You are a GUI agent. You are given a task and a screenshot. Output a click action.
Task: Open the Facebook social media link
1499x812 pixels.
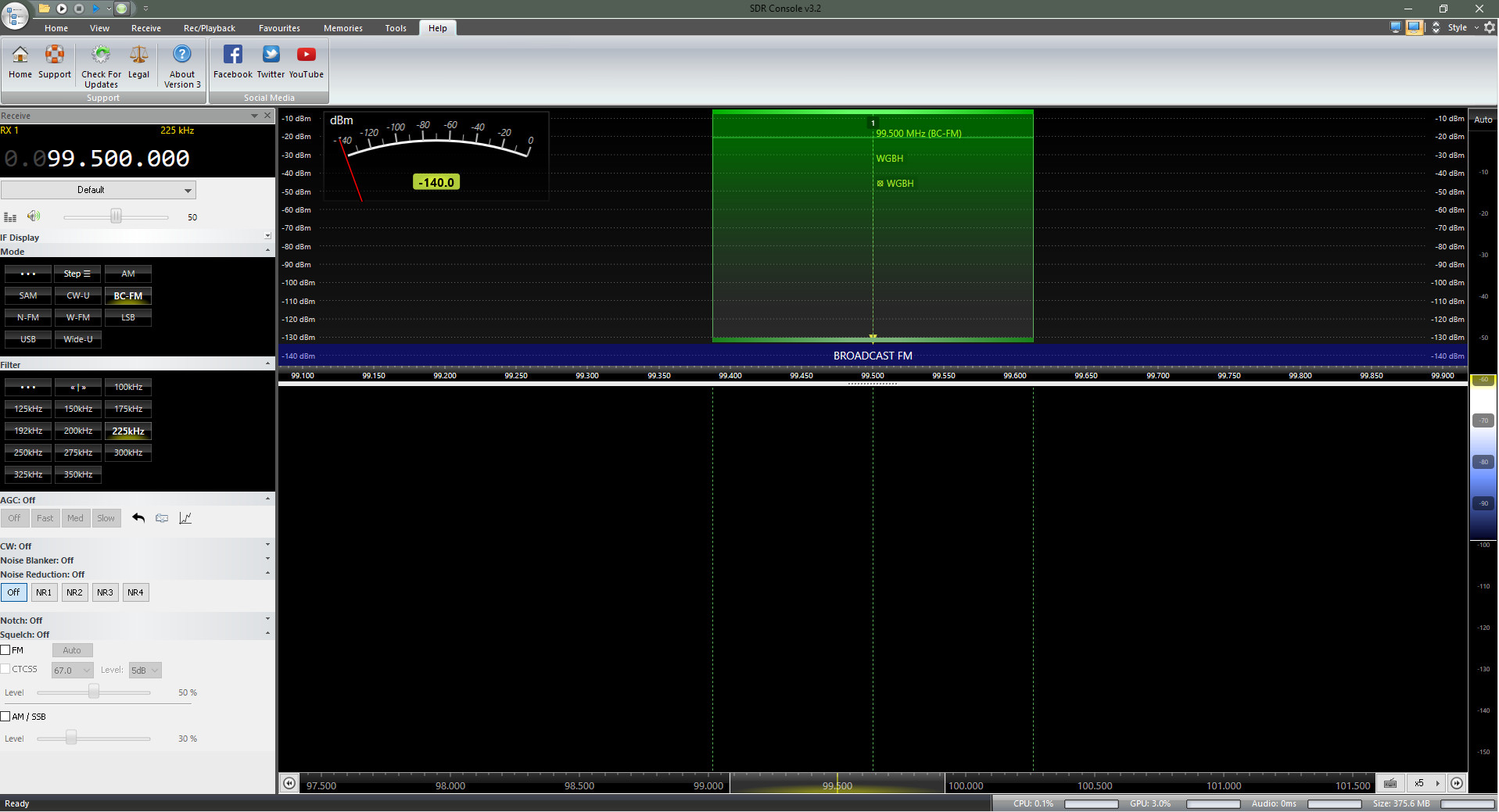tap(232, 55)
